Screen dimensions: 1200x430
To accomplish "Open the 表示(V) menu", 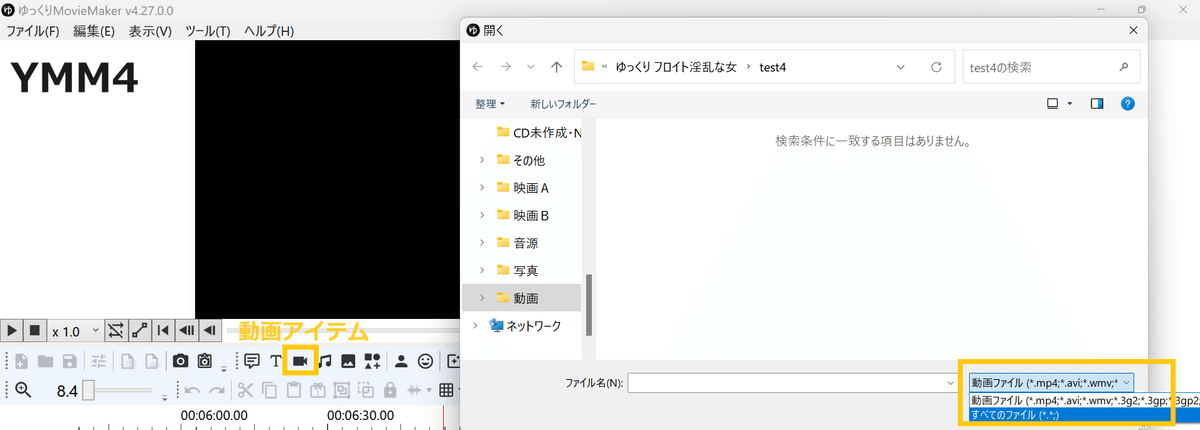I will click(149, 31).
